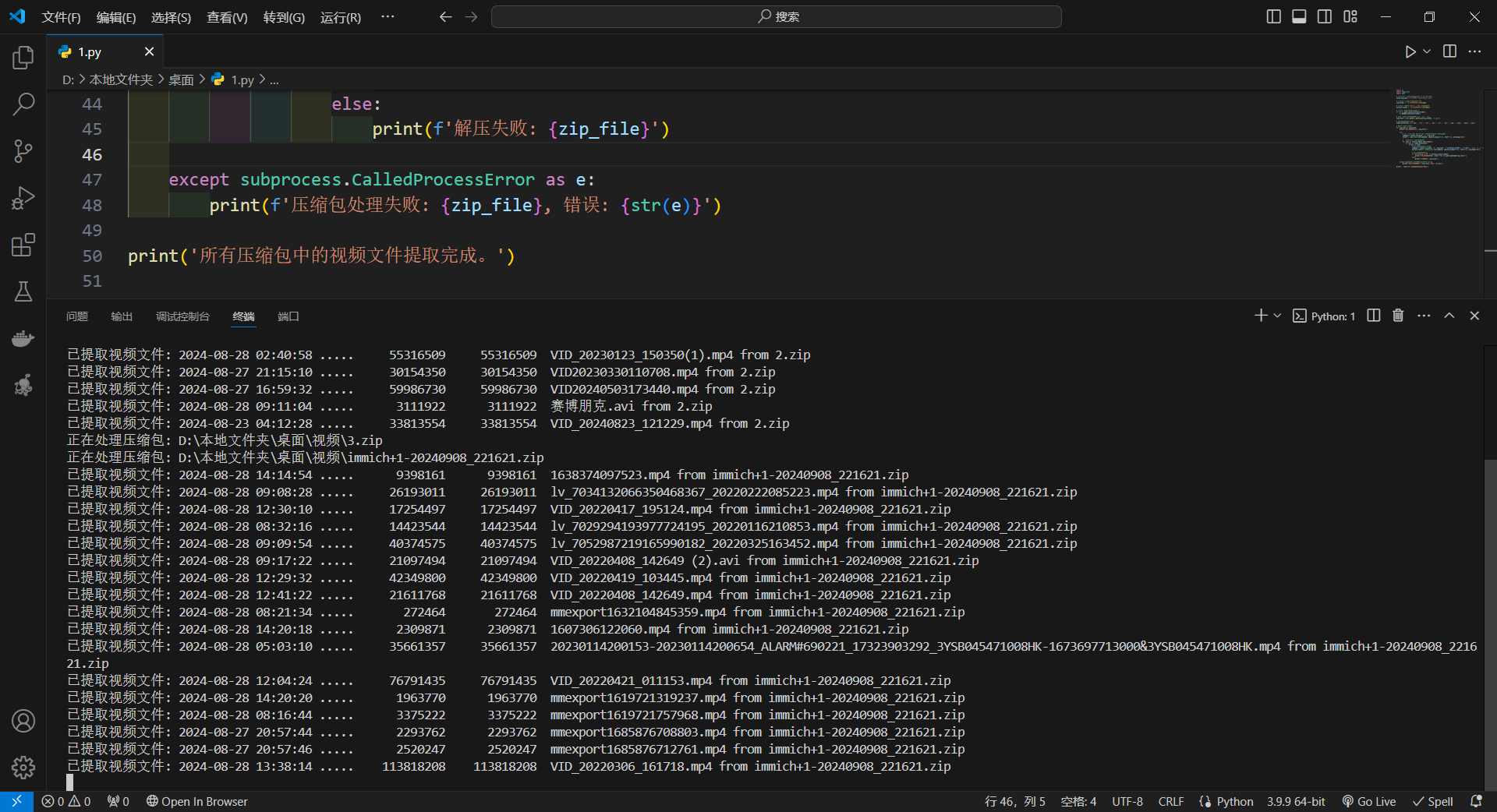
Task: Select Python interpreter 3.9.9 64-bit
Action: (x=1296, y=801)
